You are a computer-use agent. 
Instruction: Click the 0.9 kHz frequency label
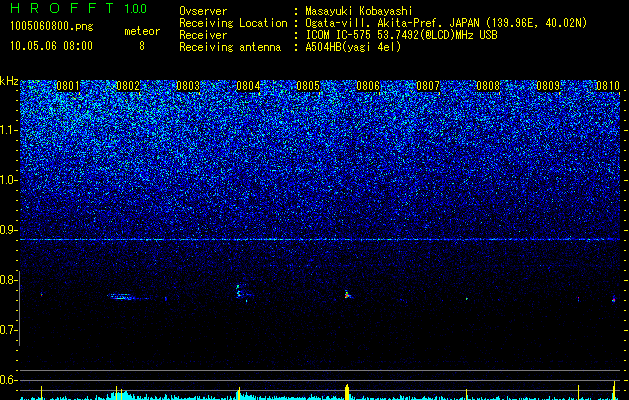pos(9,230)
